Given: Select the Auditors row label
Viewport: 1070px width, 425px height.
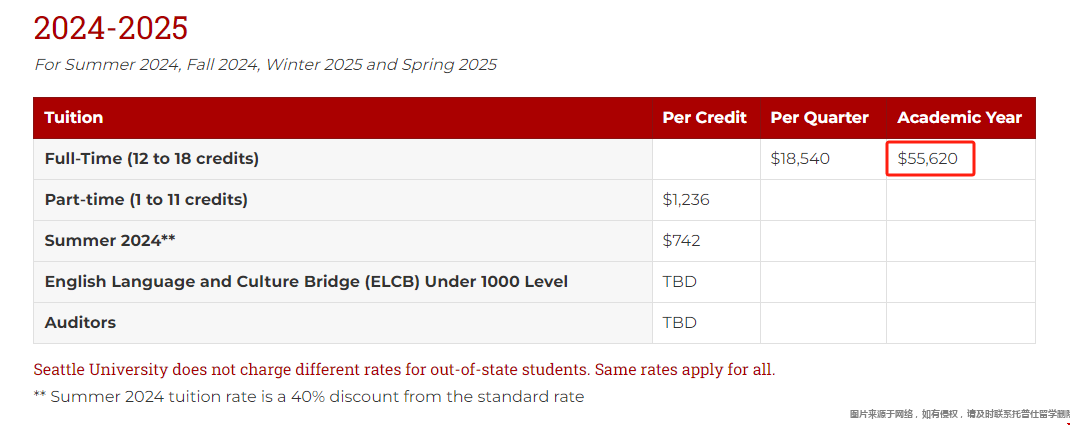Looking at the screenshot, I should click(x=80, y=323).
